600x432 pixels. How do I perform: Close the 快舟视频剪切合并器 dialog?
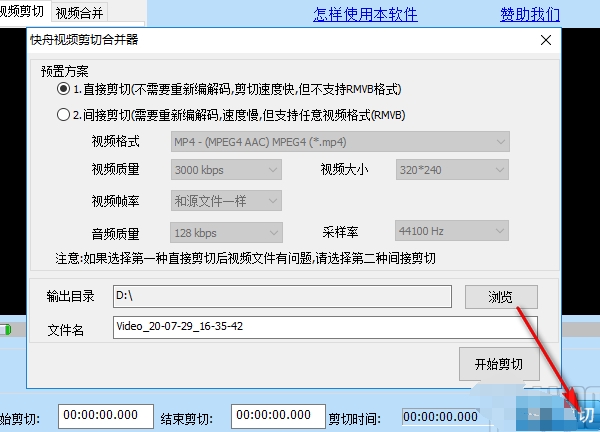coord(545,40)
